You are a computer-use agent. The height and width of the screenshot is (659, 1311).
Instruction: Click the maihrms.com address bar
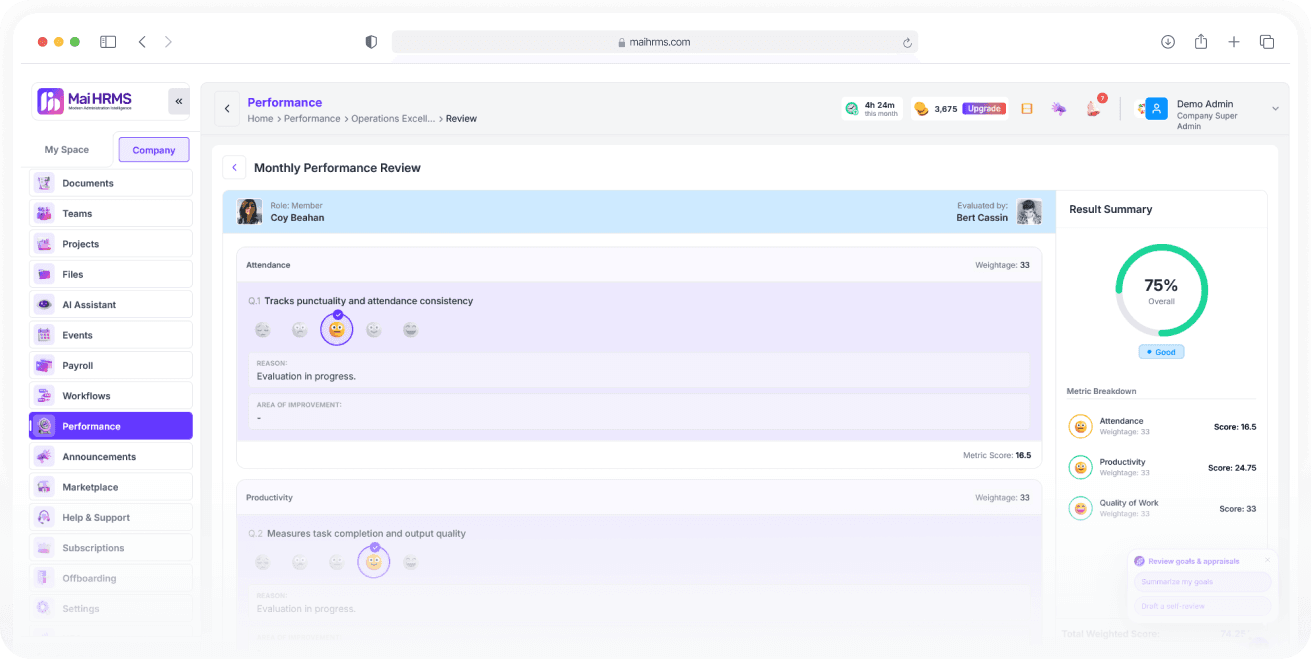pyautogui.click(x=655, y=42)
